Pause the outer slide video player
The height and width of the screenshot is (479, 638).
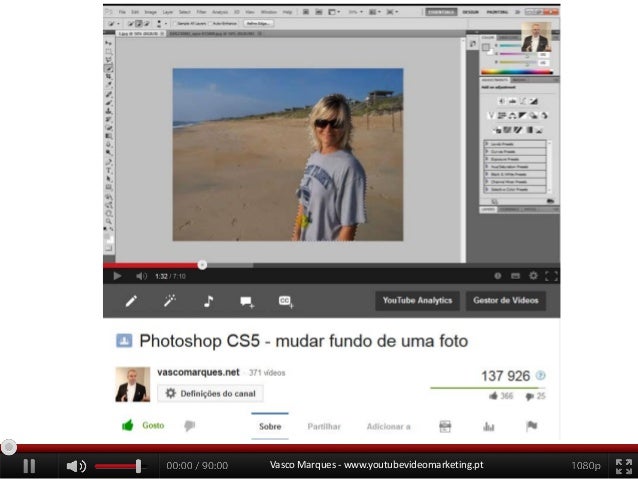click(x=29, y=466)
